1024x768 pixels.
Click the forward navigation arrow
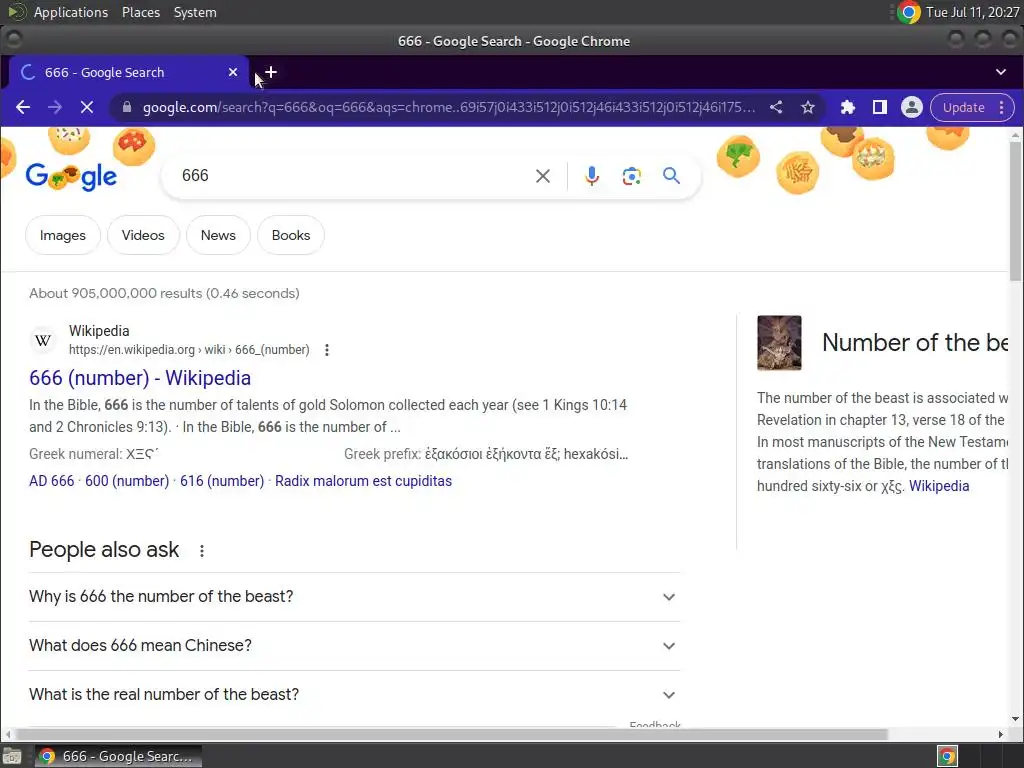click(x=55, y=107)
